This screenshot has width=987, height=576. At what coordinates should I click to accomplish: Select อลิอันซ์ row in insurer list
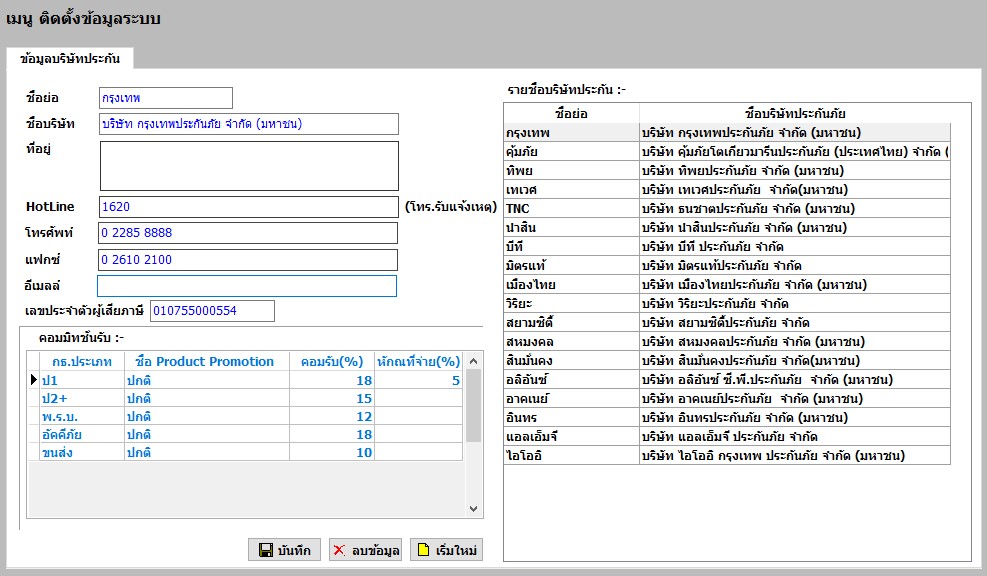coord(727,379)
